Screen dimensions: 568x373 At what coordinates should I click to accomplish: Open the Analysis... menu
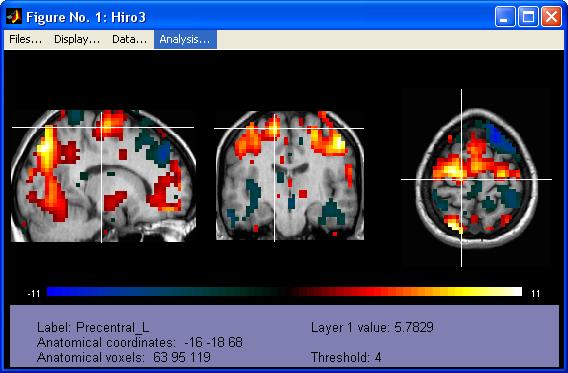(x=185, y=39)
